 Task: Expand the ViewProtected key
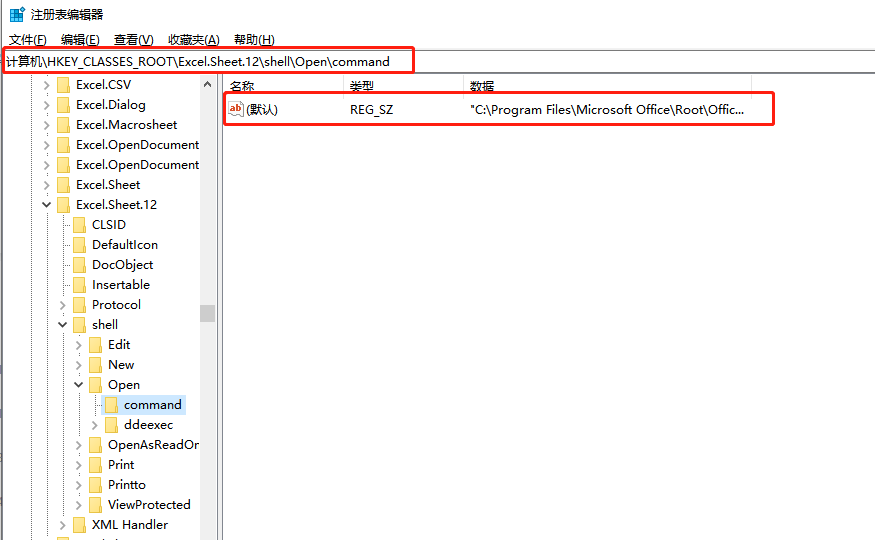(x=79, y=505)
